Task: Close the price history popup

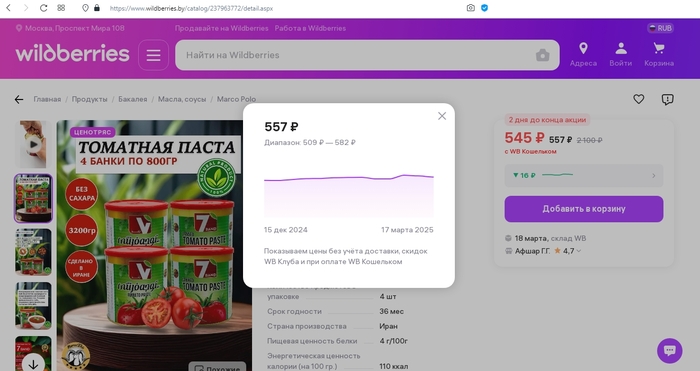Action: click(442, 116)
